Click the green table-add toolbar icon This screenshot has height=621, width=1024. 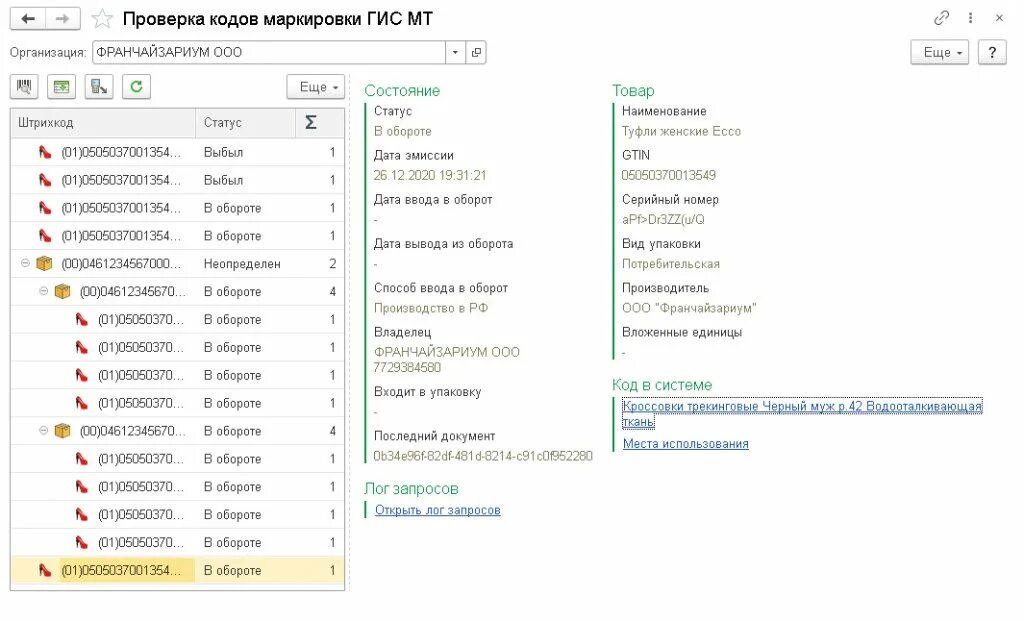pos(63,87)
